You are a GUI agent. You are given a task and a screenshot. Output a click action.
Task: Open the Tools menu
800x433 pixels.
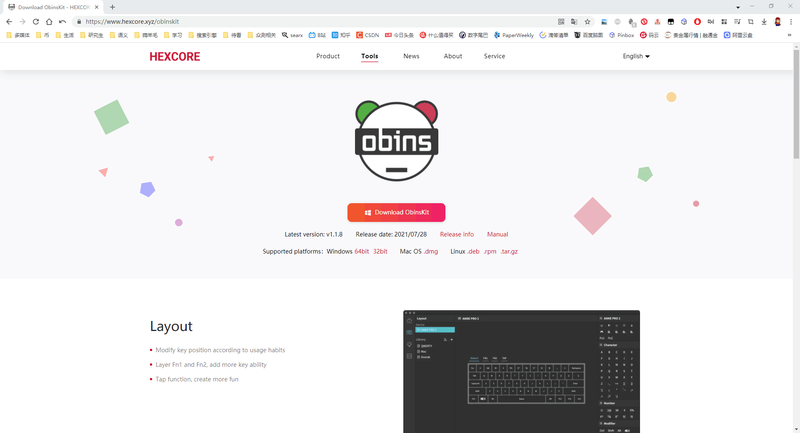[x=369, y=56]
